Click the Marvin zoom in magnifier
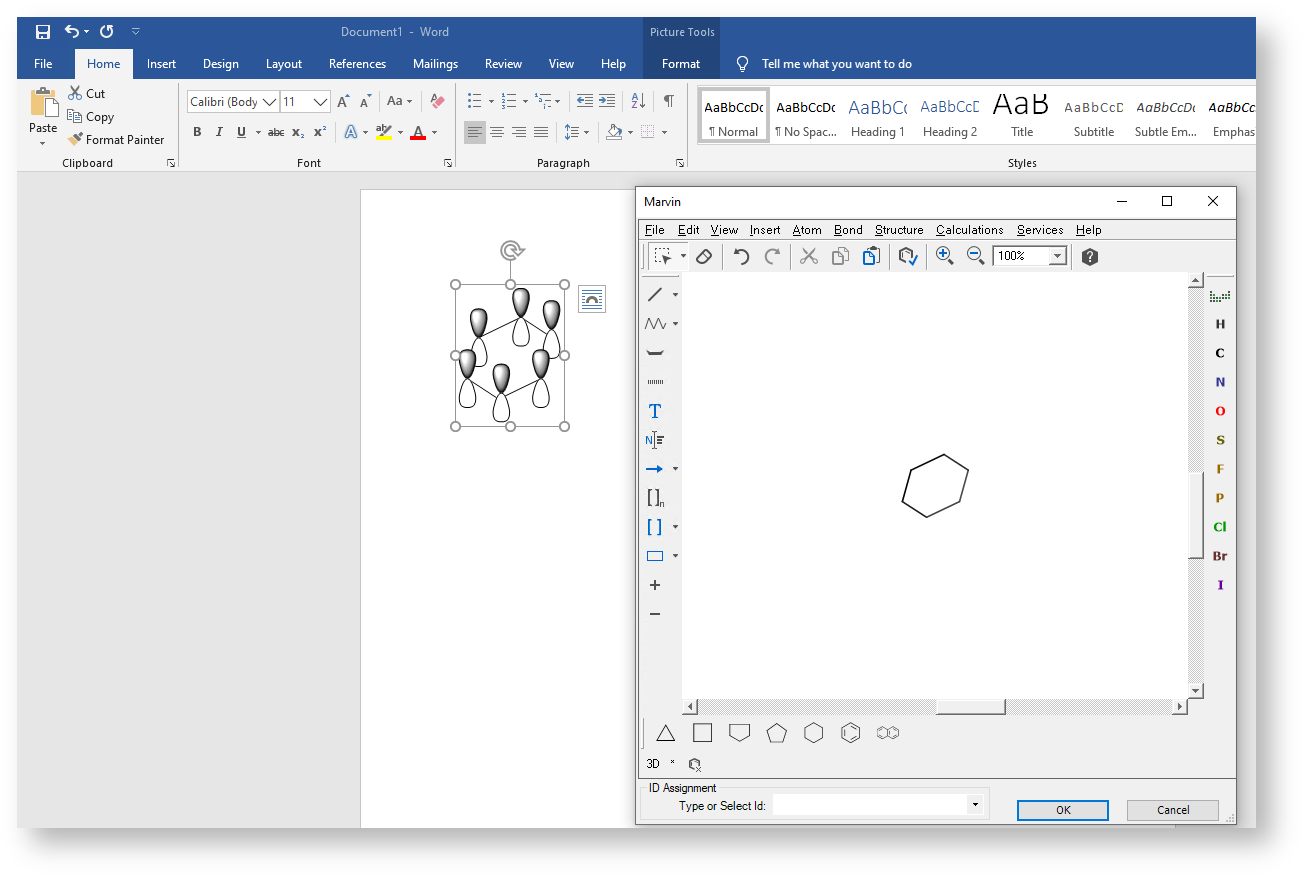Viewport: 1304px width, 876px height. (944, 256)
